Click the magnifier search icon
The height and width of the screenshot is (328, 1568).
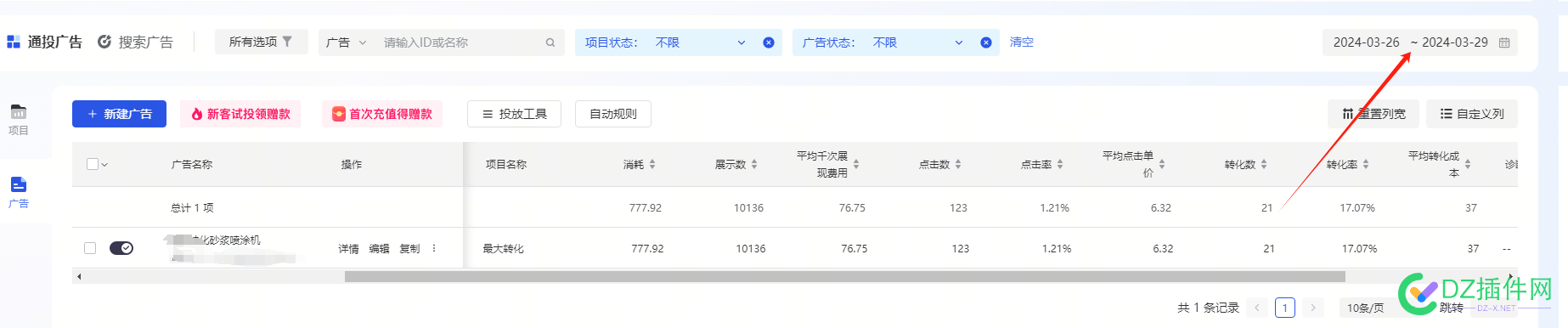550,42
